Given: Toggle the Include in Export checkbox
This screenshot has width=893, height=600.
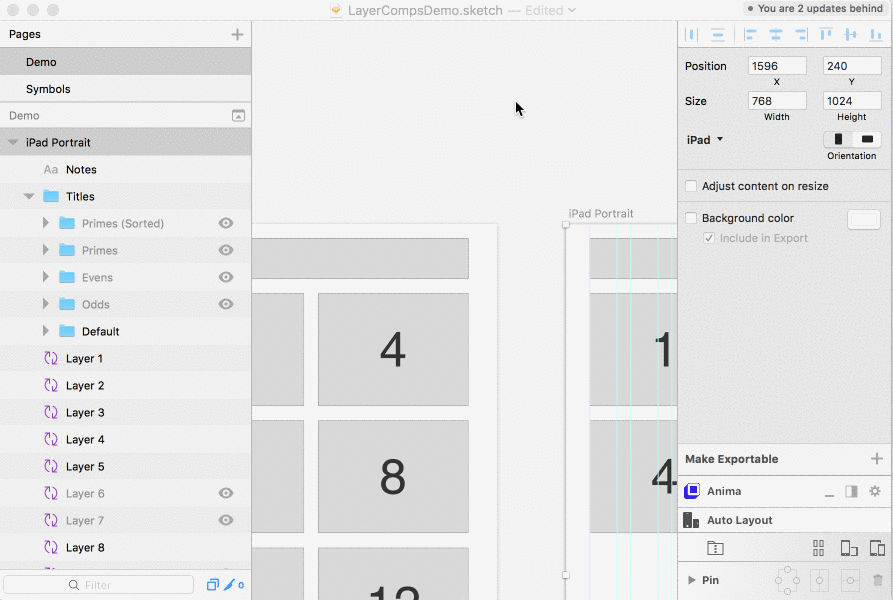Looking at the screenshot, I should 709,238.
